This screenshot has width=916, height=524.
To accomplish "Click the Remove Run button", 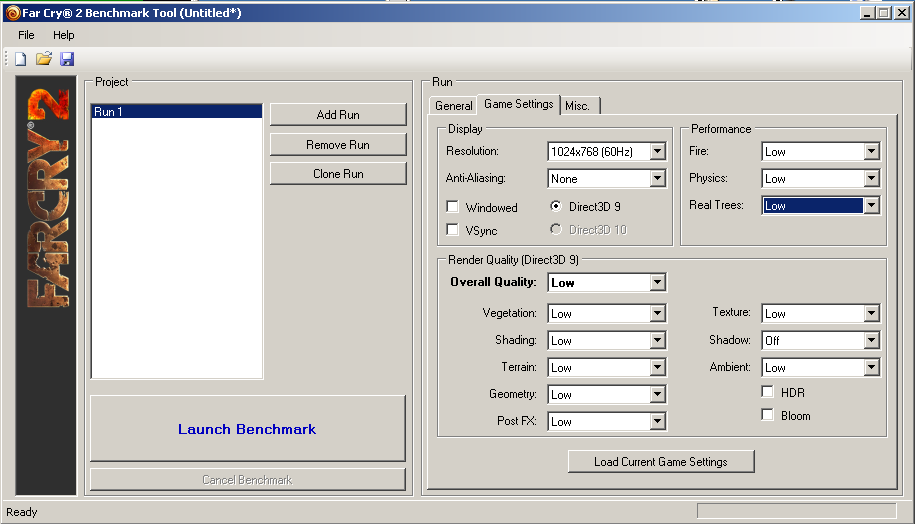I will click(338, 145).
